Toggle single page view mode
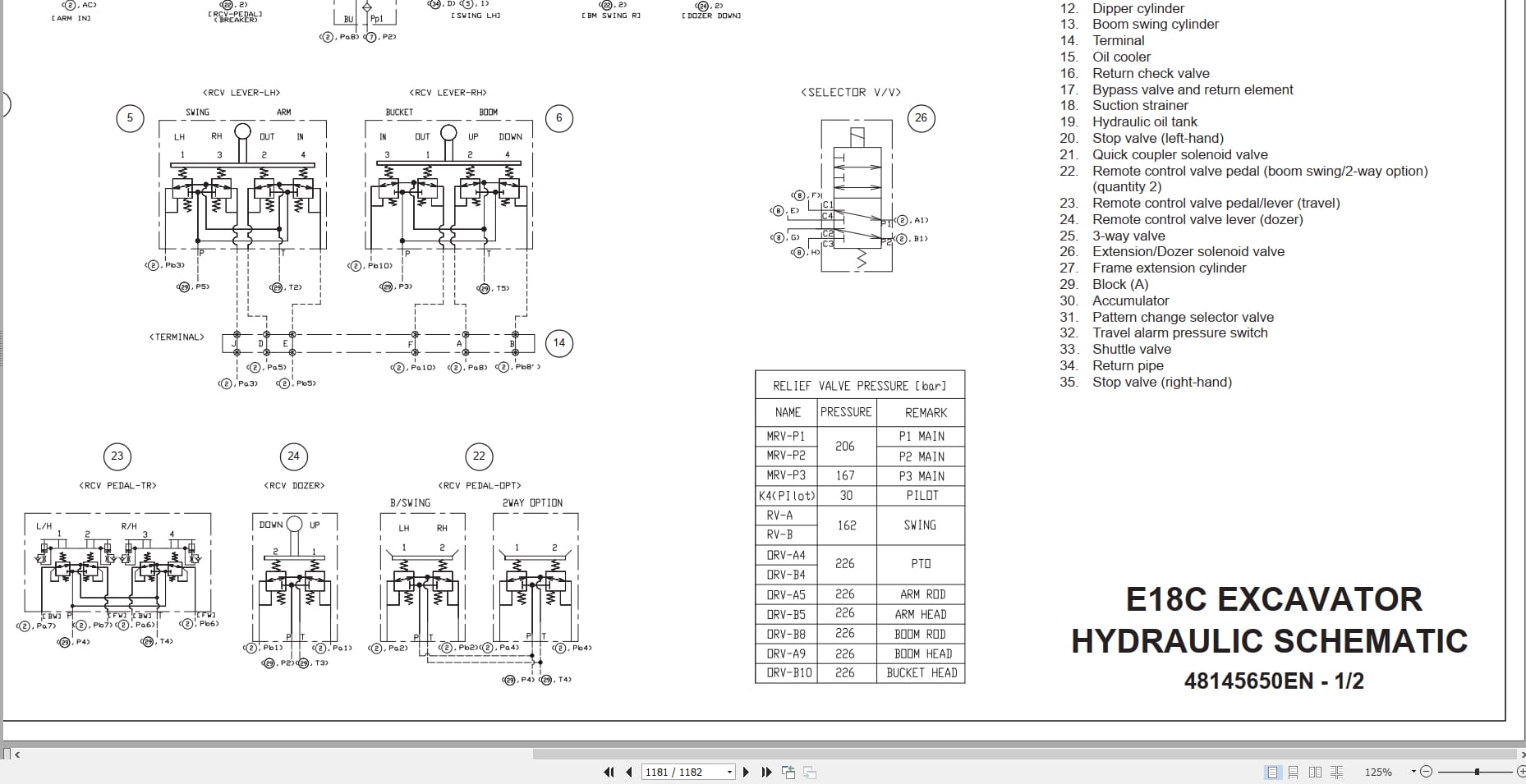The image size is (1526, 784). coord(1272,772)
